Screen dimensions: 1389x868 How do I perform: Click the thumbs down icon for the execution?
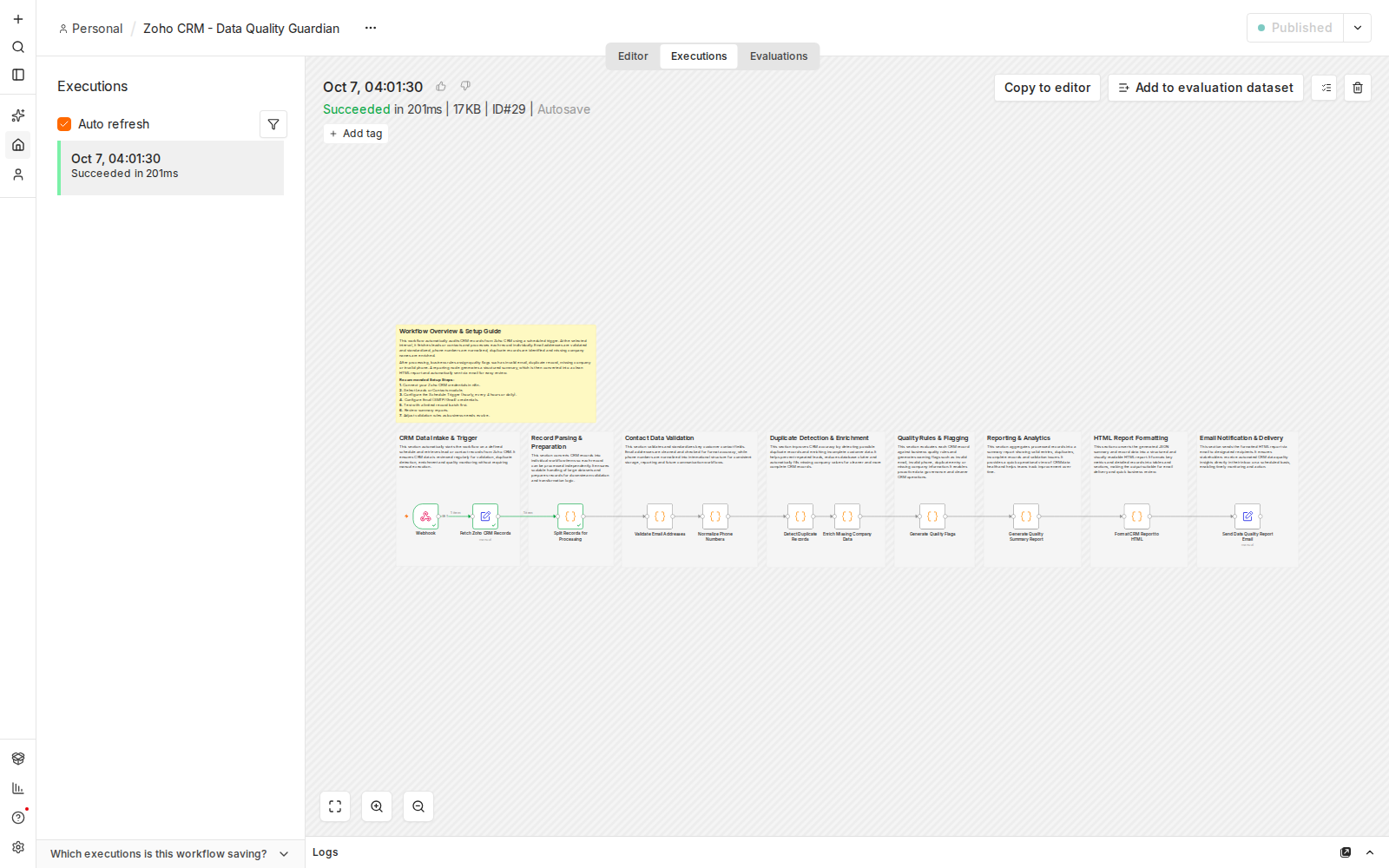465,86
